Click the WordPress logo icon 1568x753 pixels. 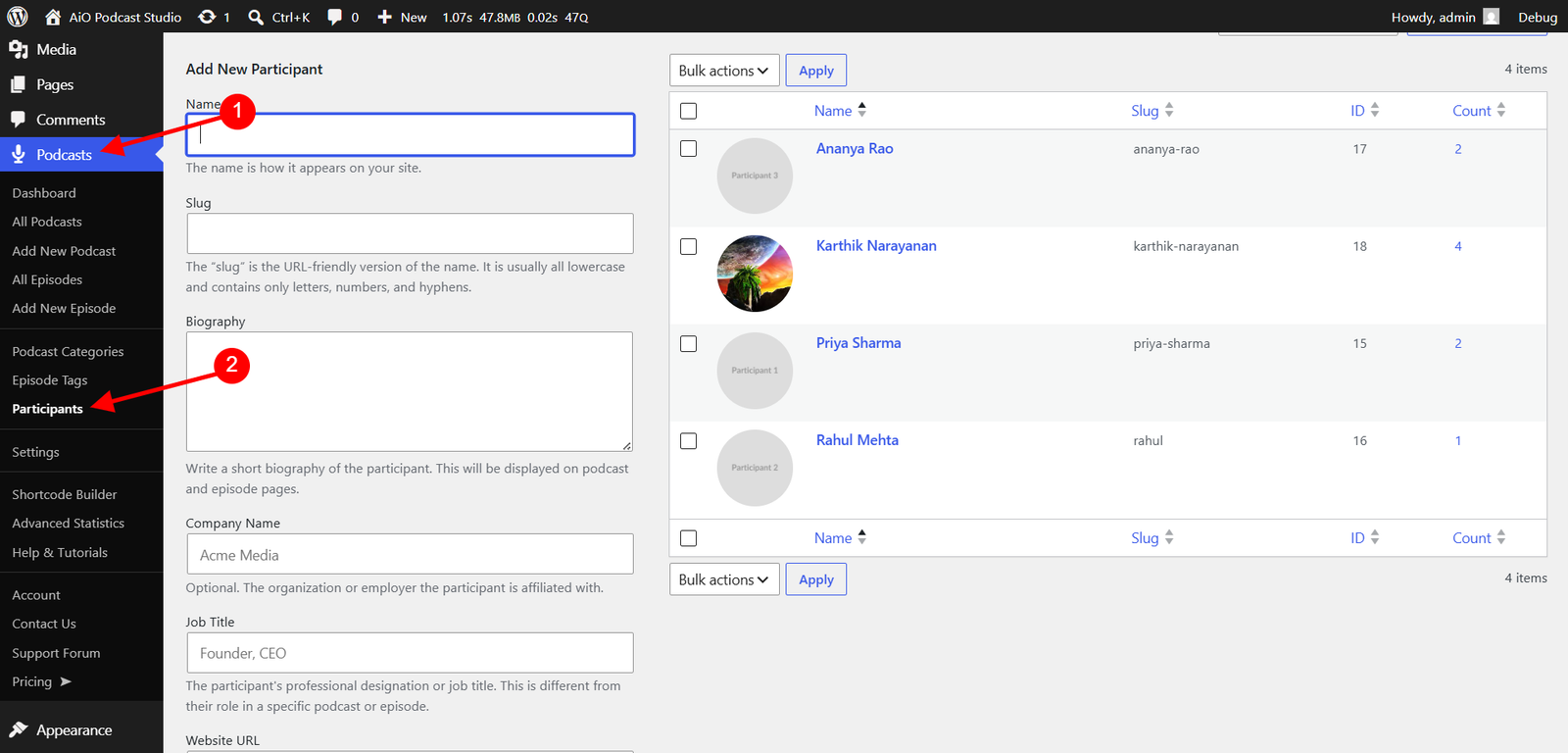pos(18,17)
